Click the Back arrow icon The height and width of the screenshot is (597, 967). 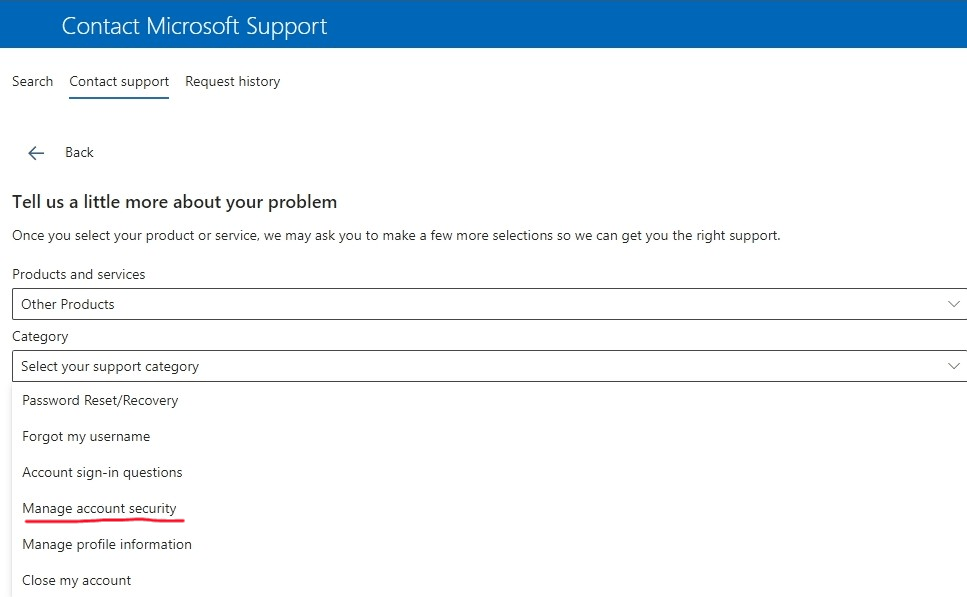click(36, 152)
